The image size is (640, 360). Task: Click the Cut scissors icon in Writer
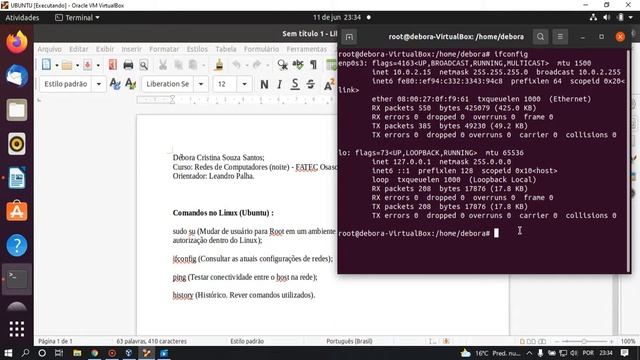(x=163, y=65)
